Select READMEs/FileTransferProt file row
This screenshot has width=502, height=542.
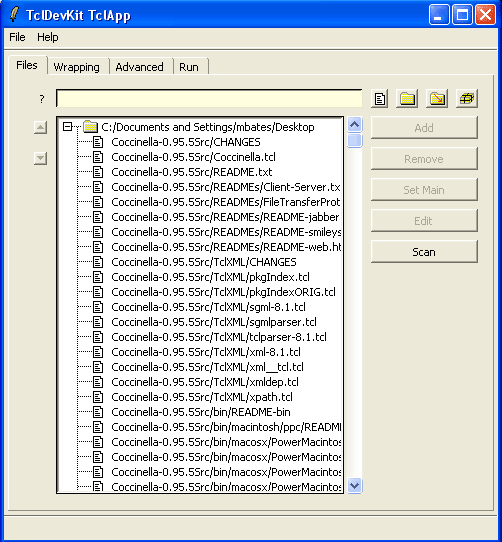point(226,202)
